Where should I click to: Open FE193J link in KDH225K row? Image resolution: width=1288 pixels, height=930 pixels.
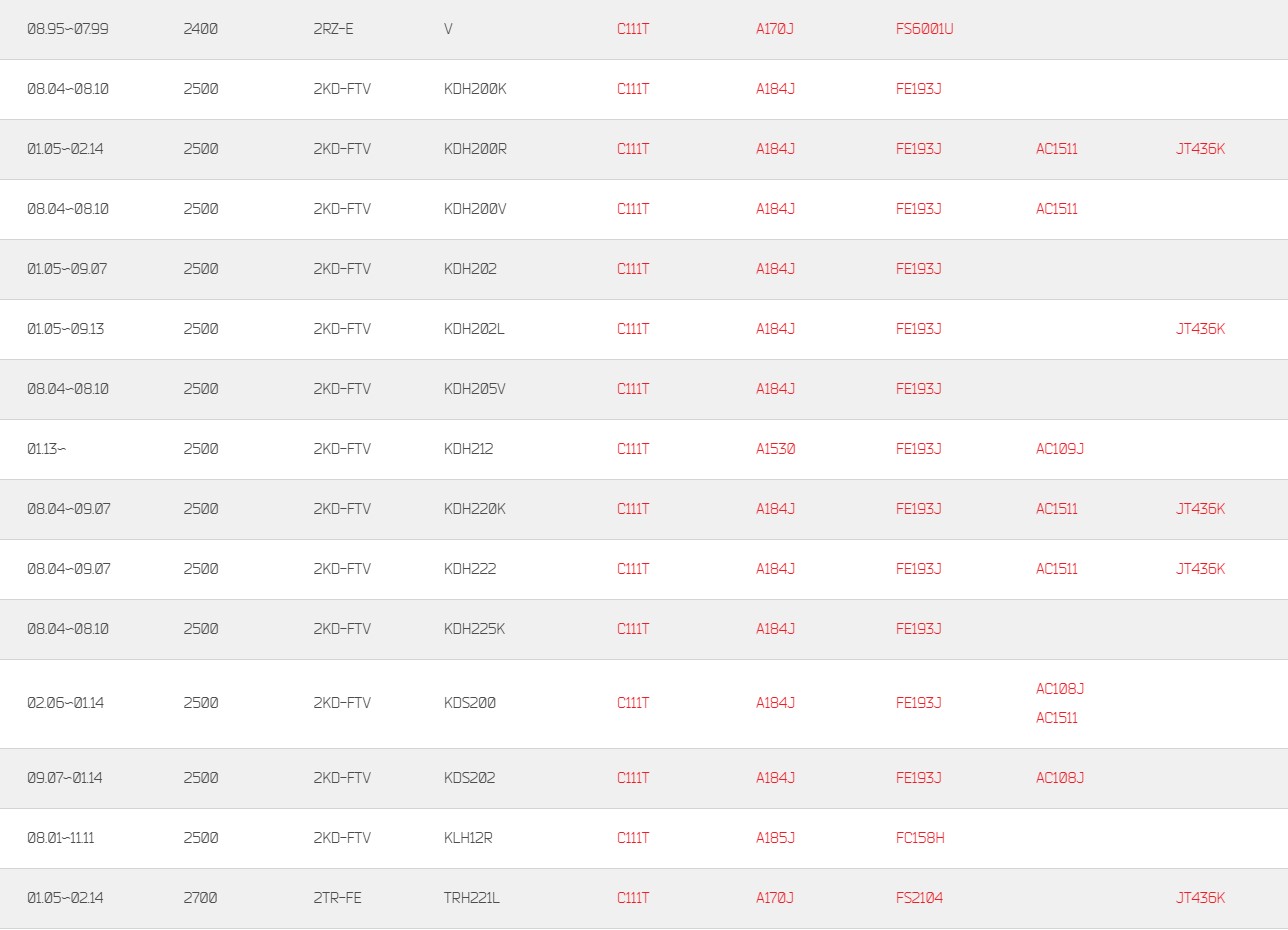tap(919, 629)
